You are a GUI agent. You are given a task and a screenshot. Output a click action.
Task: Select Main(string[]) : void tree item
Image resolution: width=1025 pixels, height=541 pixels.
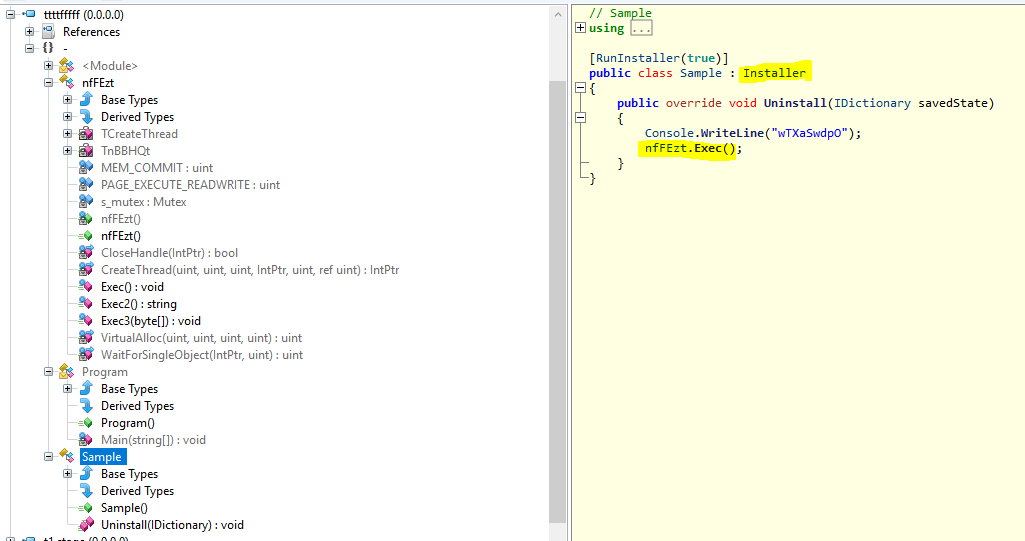[153, 439]
